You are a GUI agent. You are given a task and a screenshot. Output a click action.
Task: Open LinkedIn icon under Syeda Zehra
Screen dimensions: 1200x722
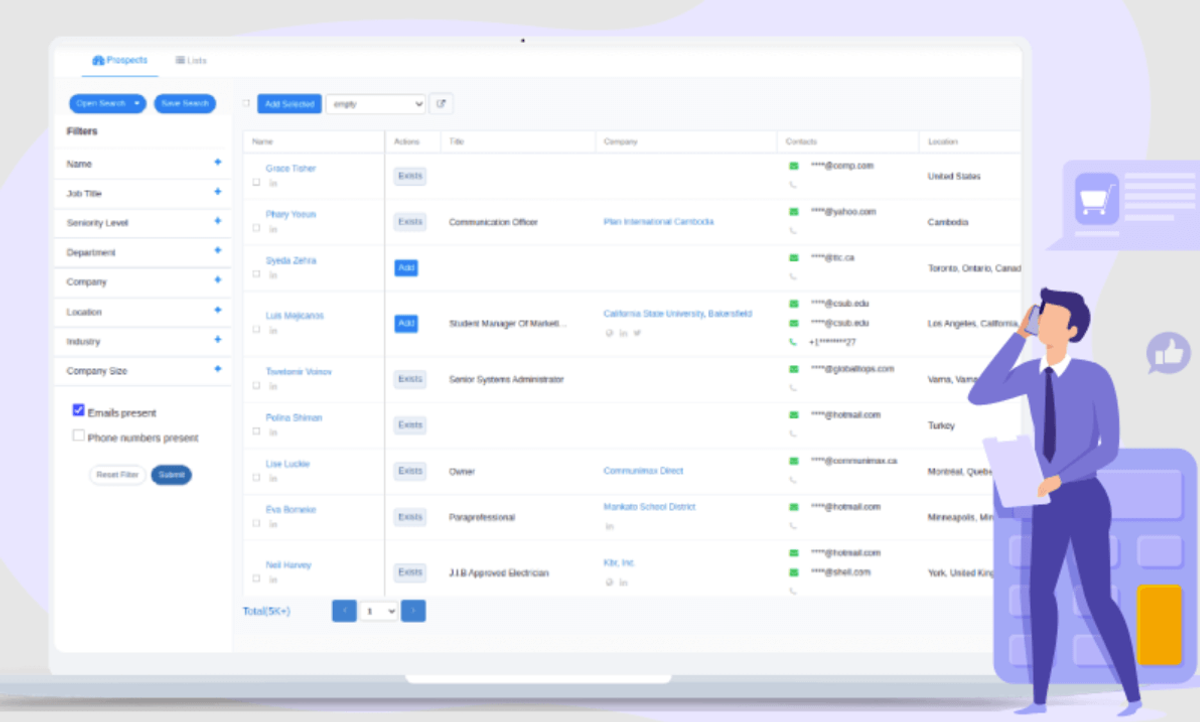[x=273, y=275]
